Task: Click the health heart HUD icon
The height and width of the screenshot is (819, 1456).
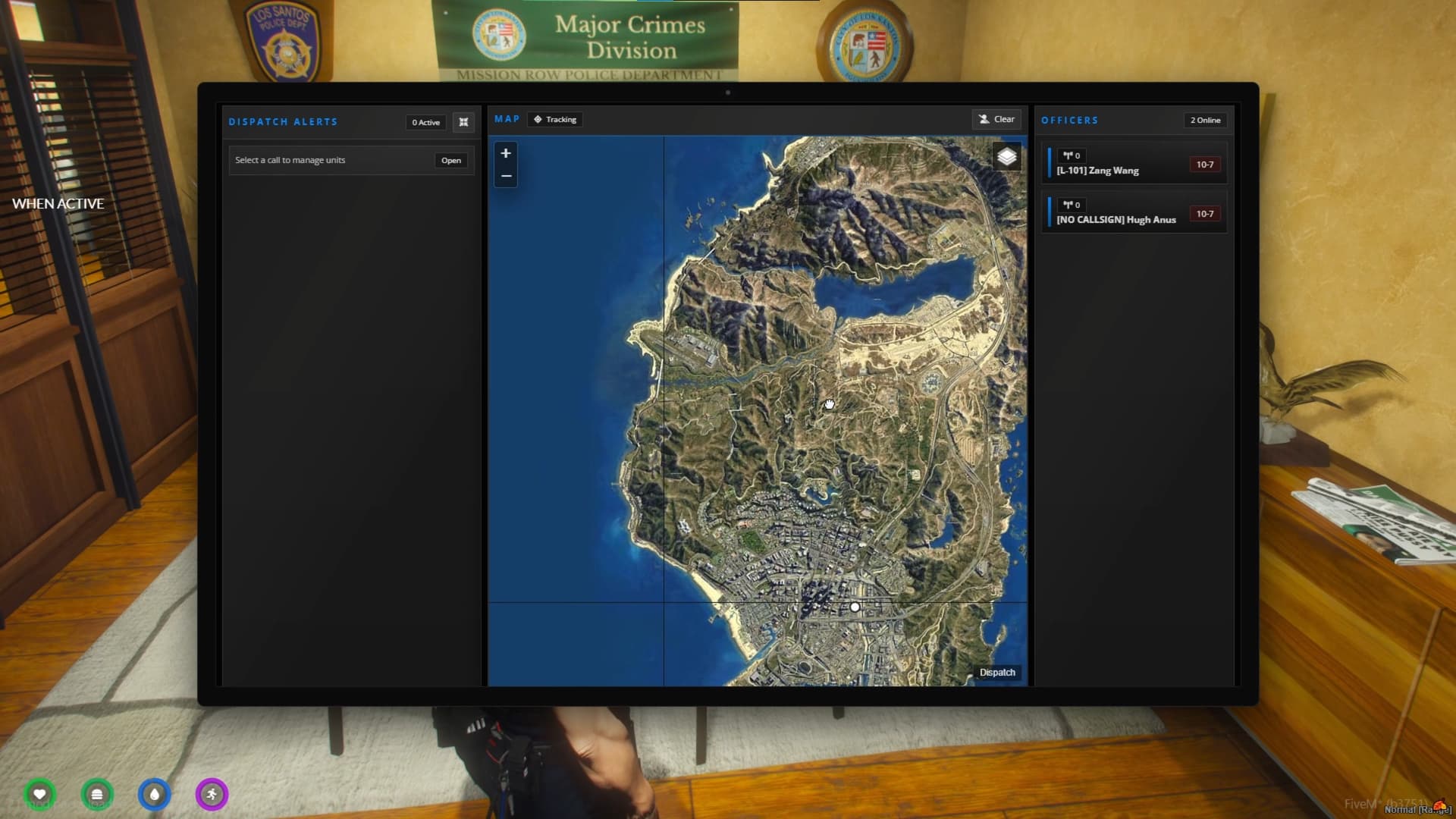Action: pyautogui.click(x=39, y=794)
